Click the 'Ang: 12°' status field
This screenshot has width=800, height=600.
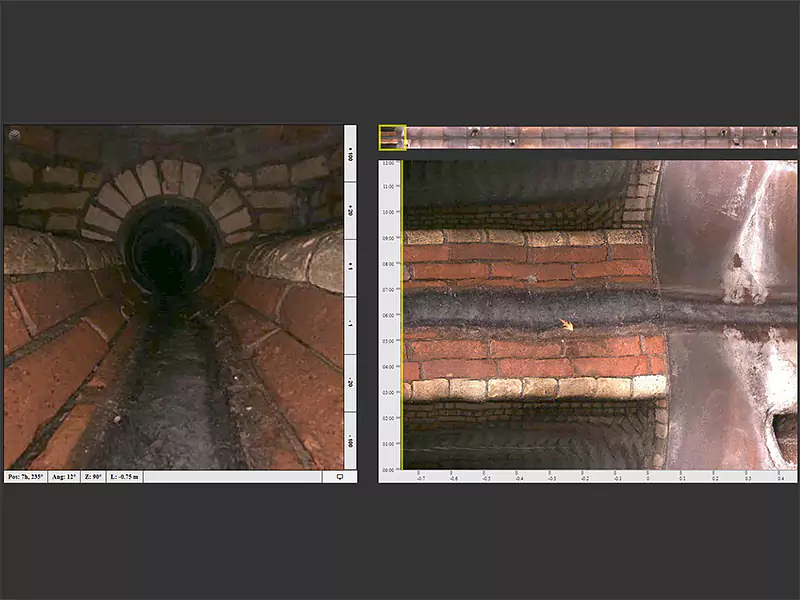coord(64,477)
